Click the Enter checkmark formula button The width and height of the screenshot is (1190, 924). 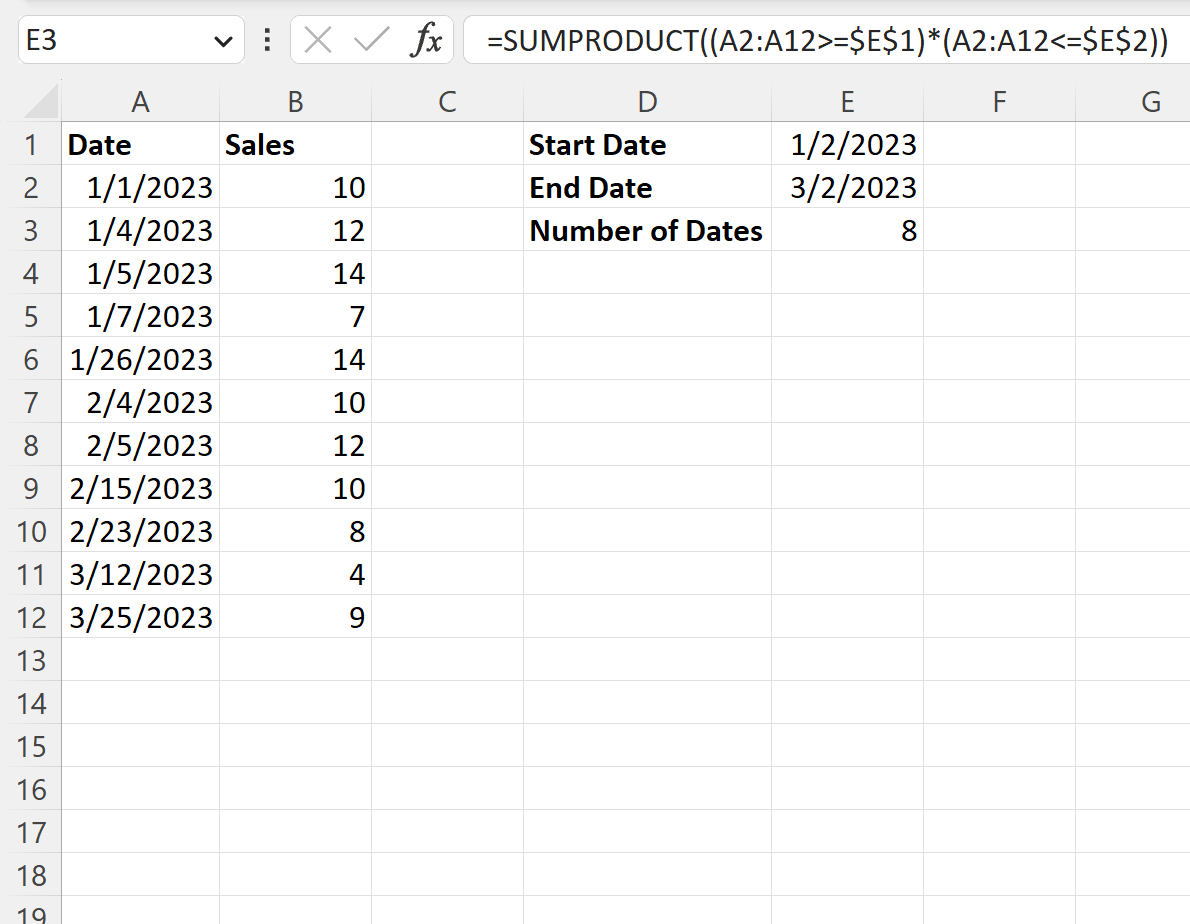(x=371, y=39)
